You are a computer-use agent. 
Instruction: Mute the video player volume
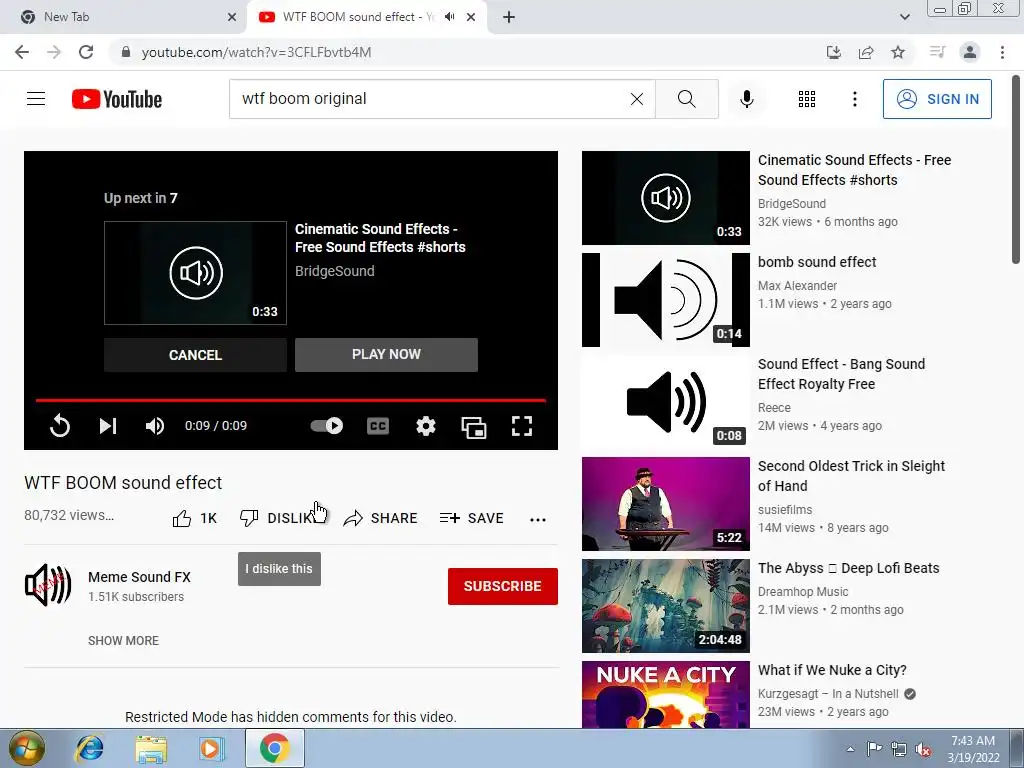point(155,426)
